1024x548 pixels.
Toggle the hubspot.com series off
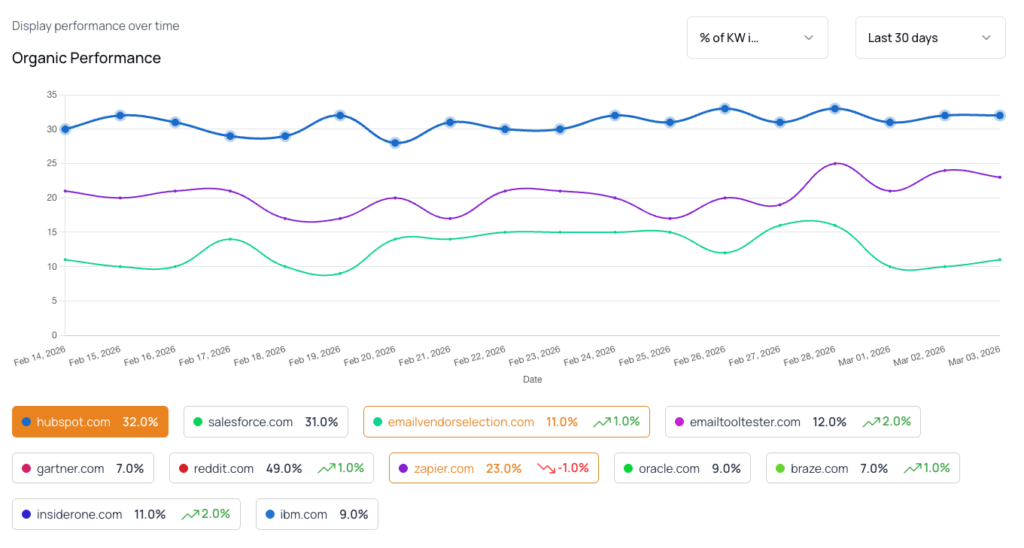tap(90, 422)
